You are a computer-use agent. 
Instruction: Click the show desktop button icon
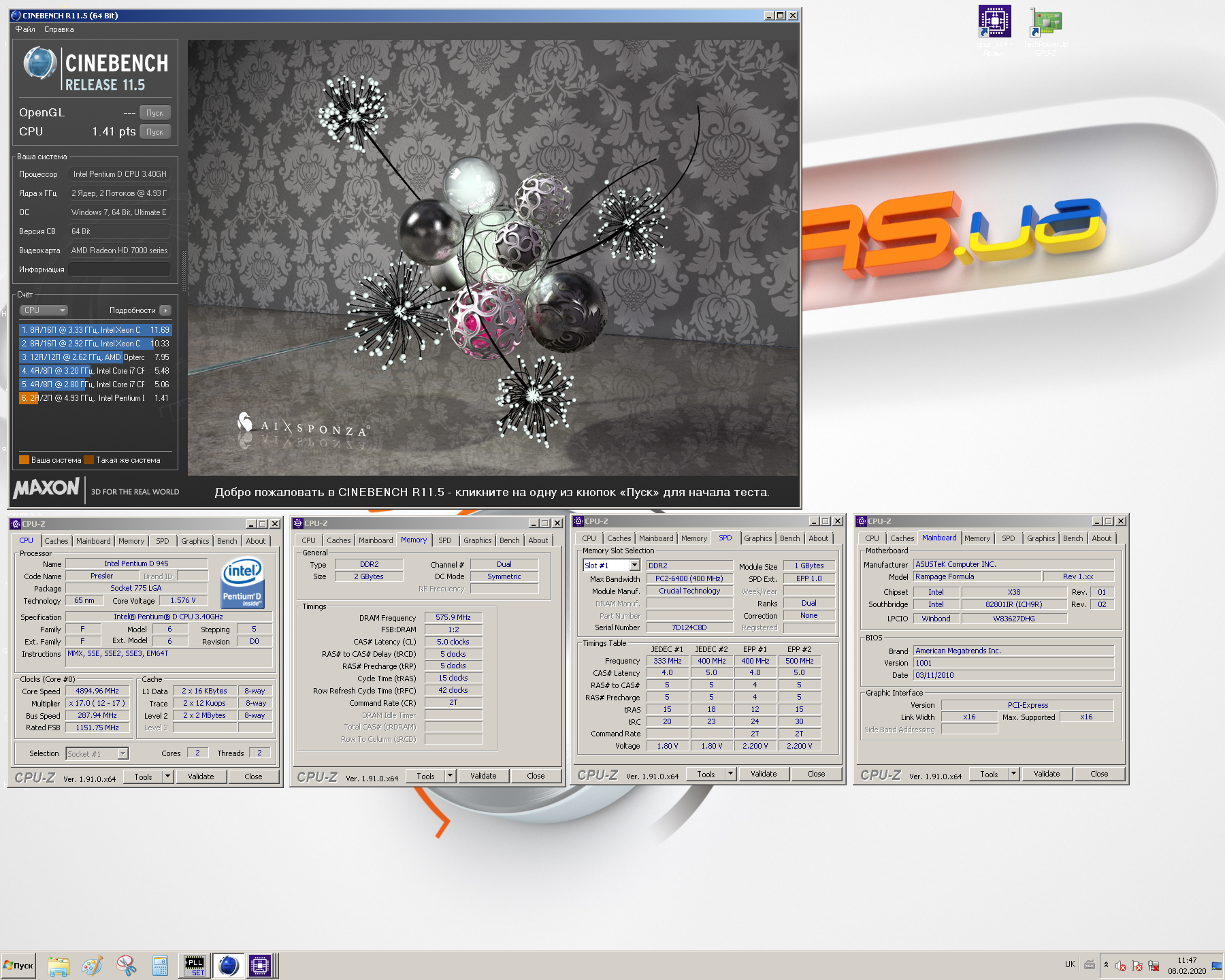(1217, 966)
